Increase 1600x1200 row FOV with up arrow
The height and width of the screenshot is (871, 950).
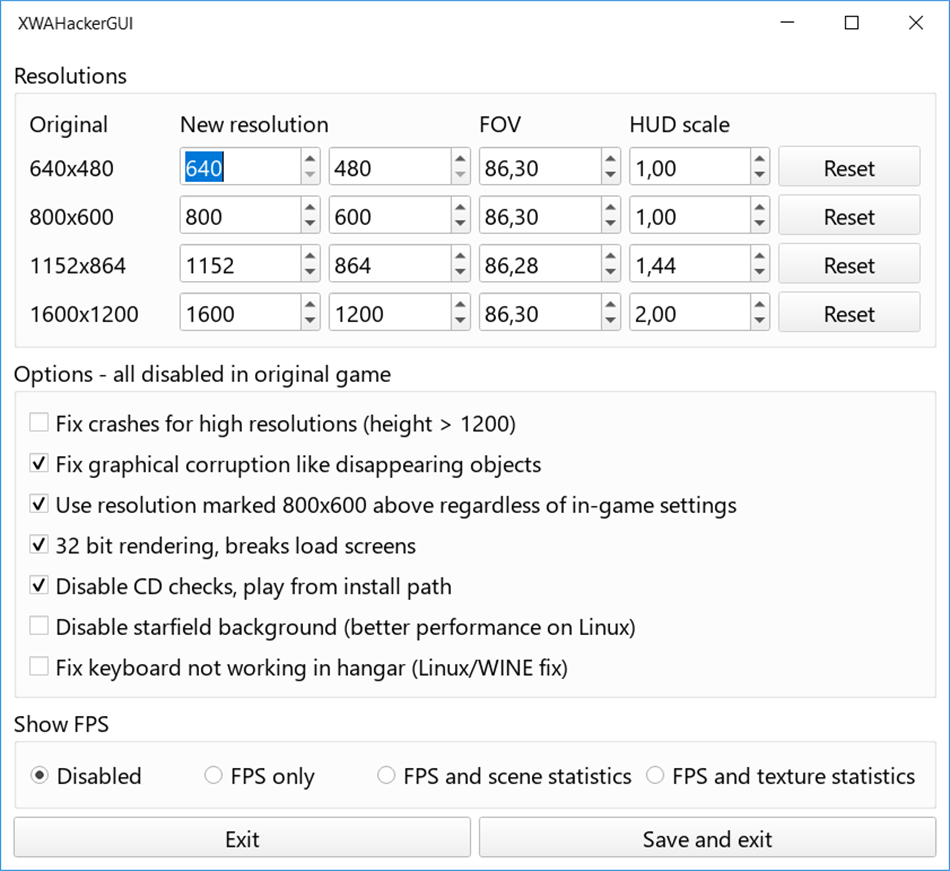(x=610, y=304)
